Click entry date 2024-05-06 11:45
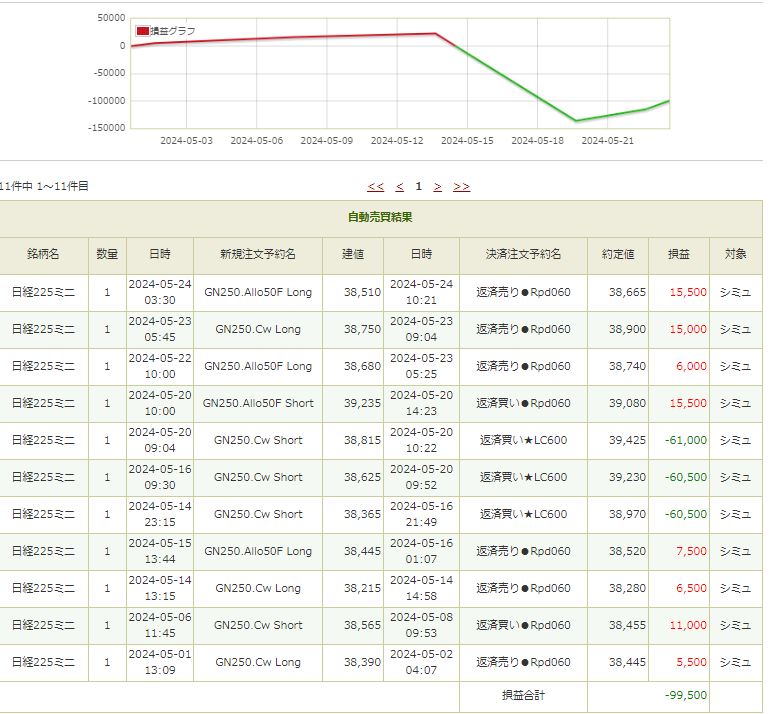Image resolution: width=775 pixels, height=714 pixels. coord(160,626)
